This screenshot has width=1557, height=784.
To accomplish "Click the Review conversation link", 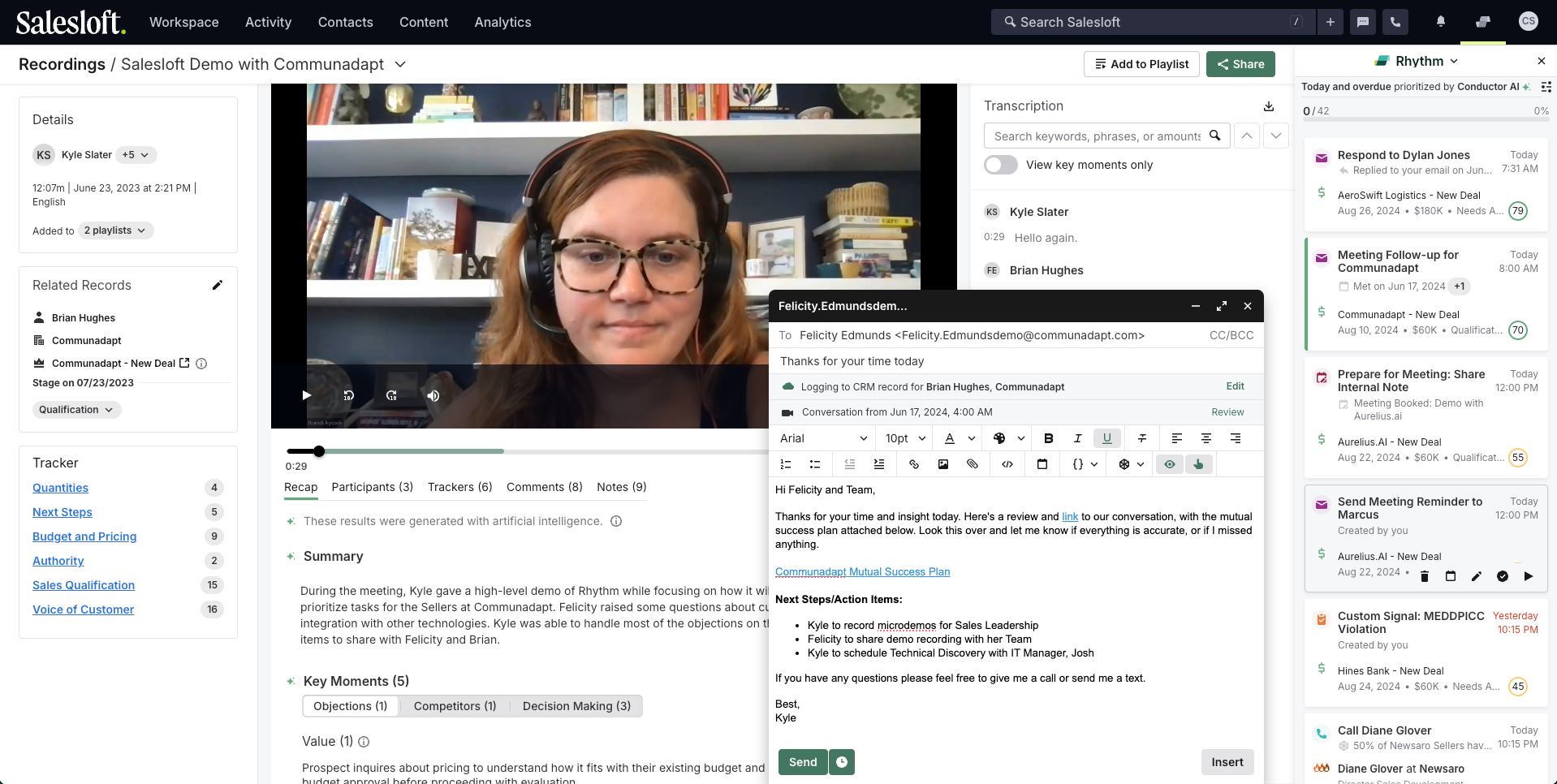I will pyautogui.click(x=1227, y=412).
